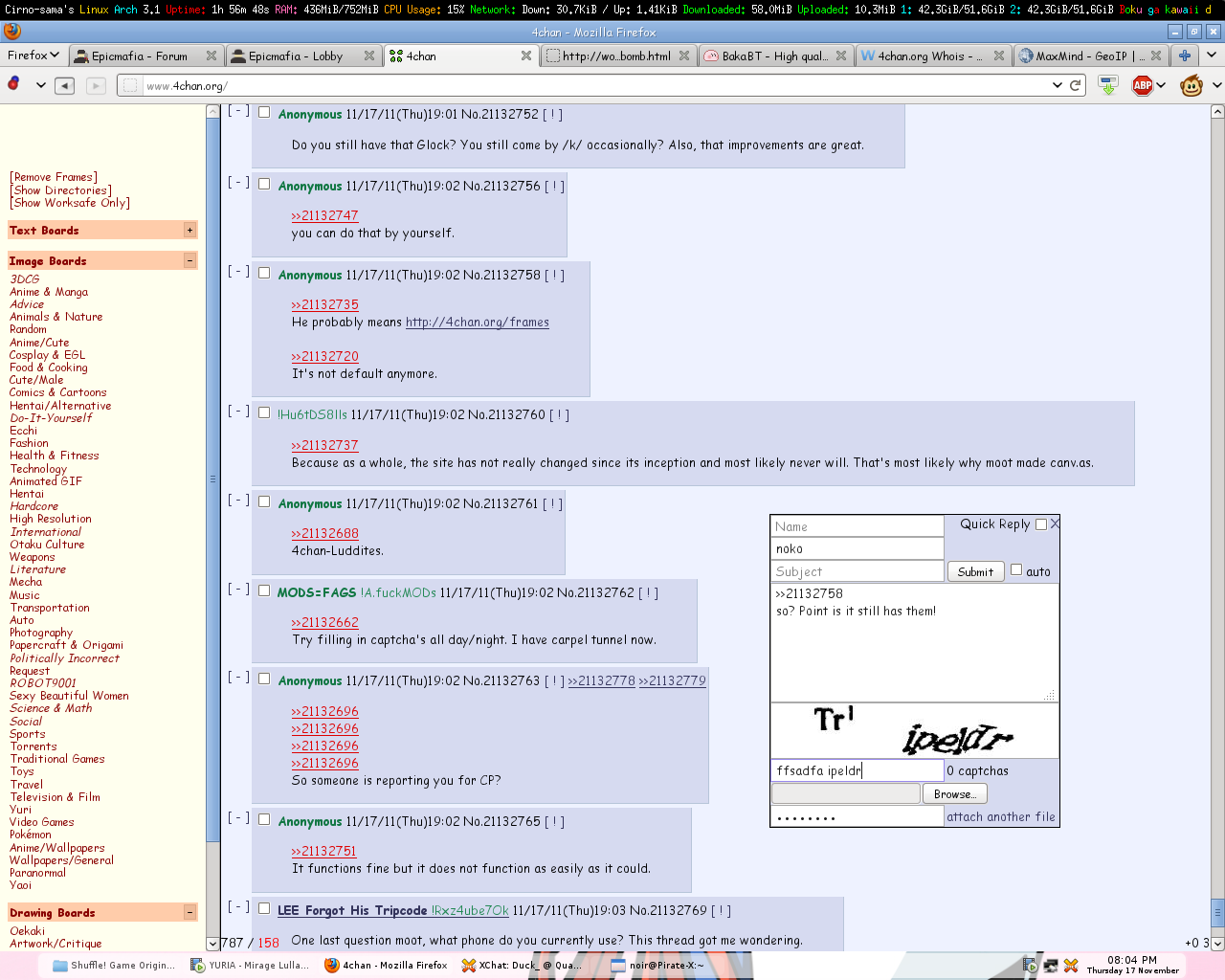Image resolution: width=1225 pixels, height=980 pixels.
Task: Close the 4chan tab
Action: [526, 56]
